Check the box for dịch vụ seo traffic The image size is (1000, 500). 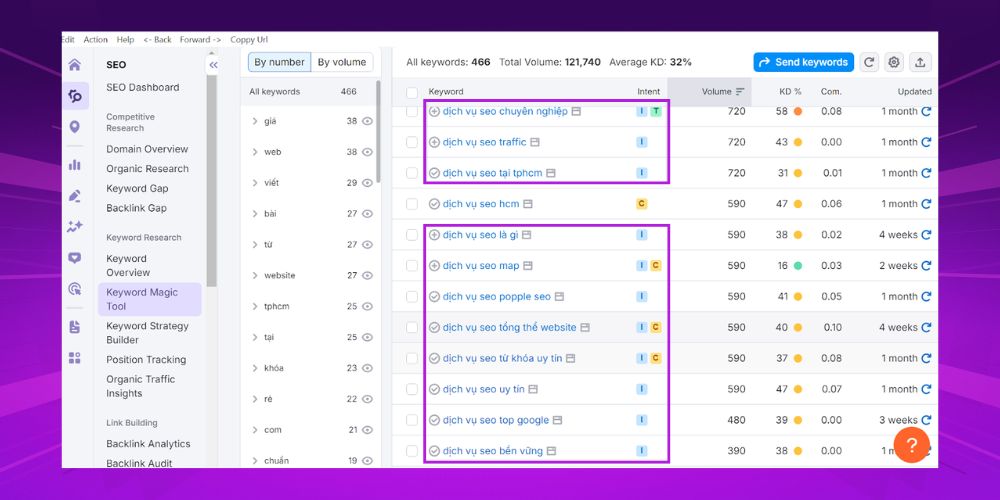coord(412,142)
